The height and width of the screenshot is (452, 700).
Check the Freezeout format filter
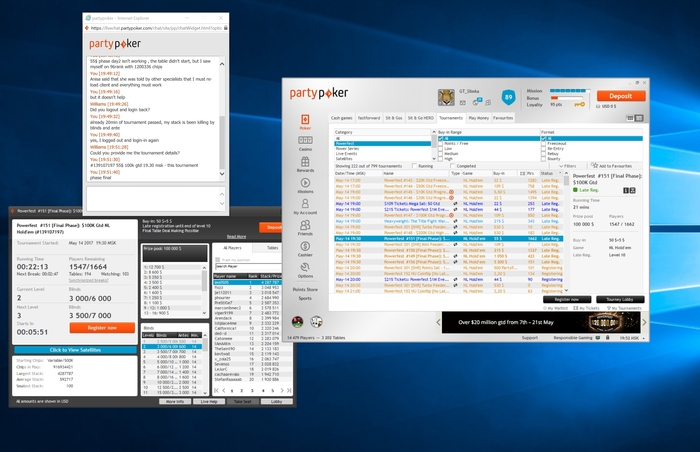point(543,144)
